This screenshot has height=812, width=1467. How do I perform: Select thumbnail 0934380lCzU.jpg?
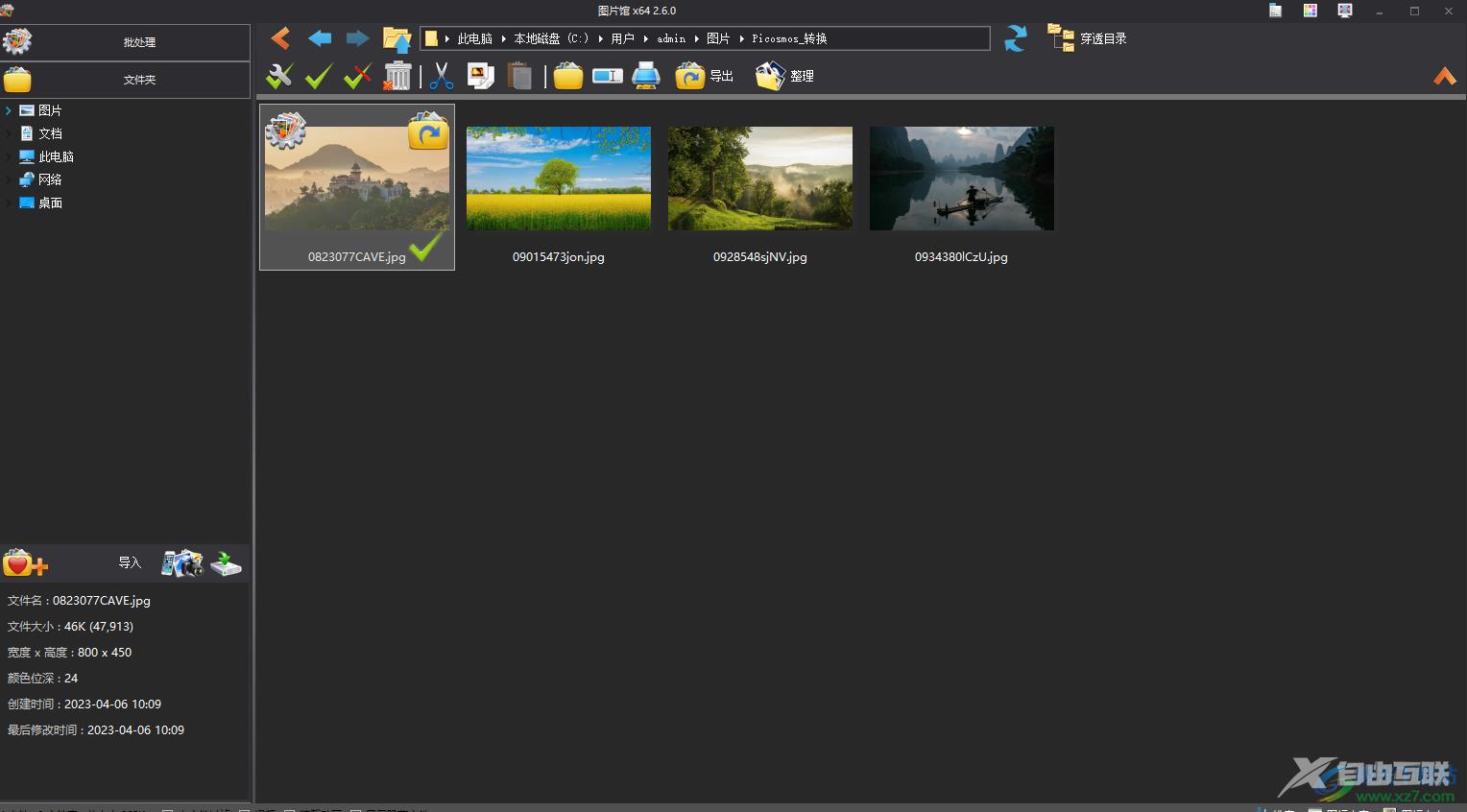(x=962, y=179)
